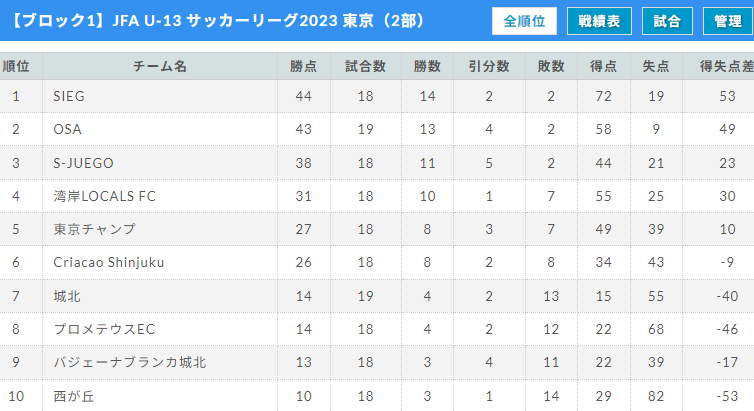Click the Criacao Shinjuku team name

[x=109, y=262]
